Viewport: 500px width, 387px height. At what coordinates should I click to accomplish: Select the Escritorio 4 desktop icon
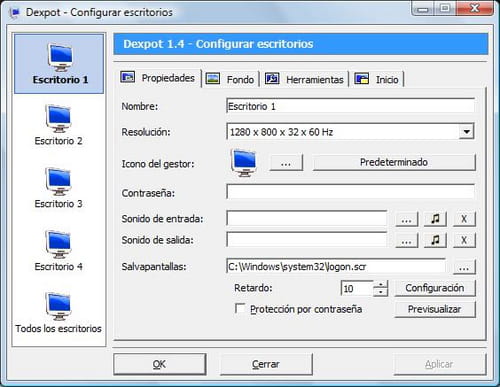tap(59, 251)
